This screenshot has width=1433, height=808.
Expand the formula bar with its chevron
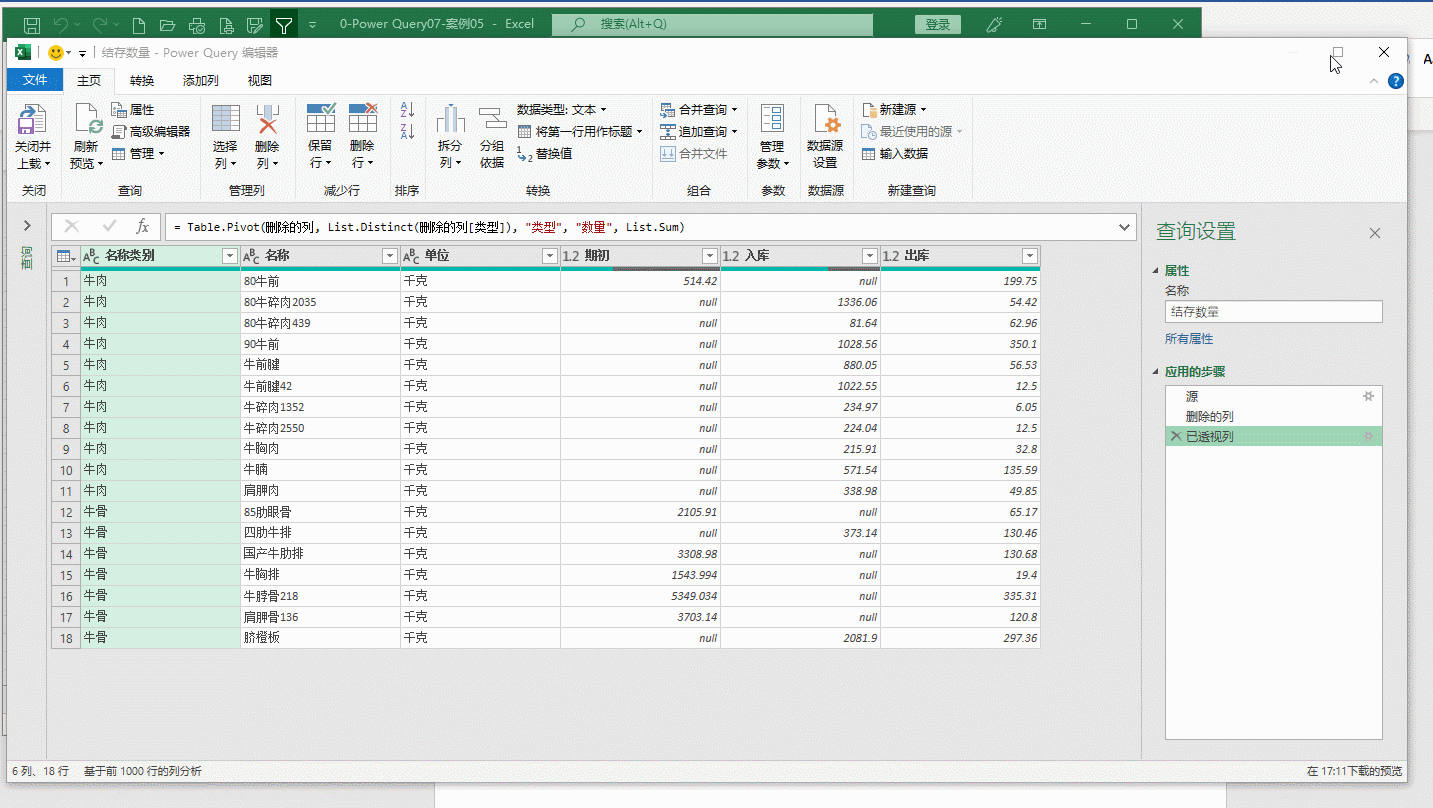pyautogui.click(x=1125, y=228)
